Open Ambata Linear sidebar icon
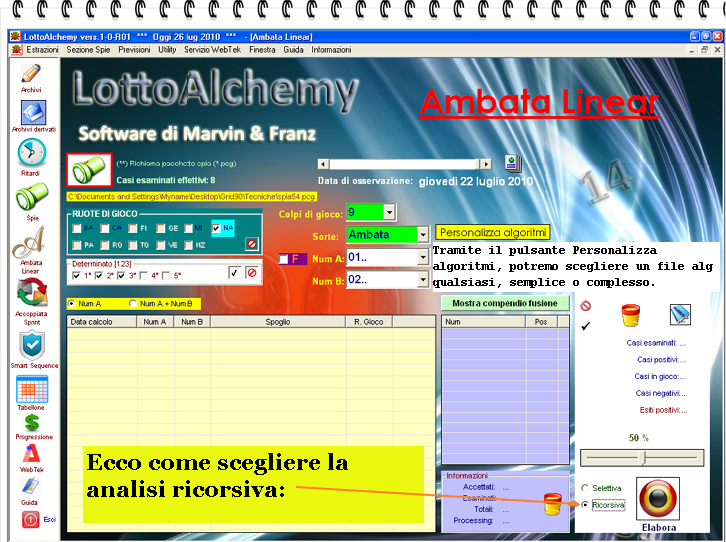The height and width of the screenshot is (542, 726). pos(29,242)
